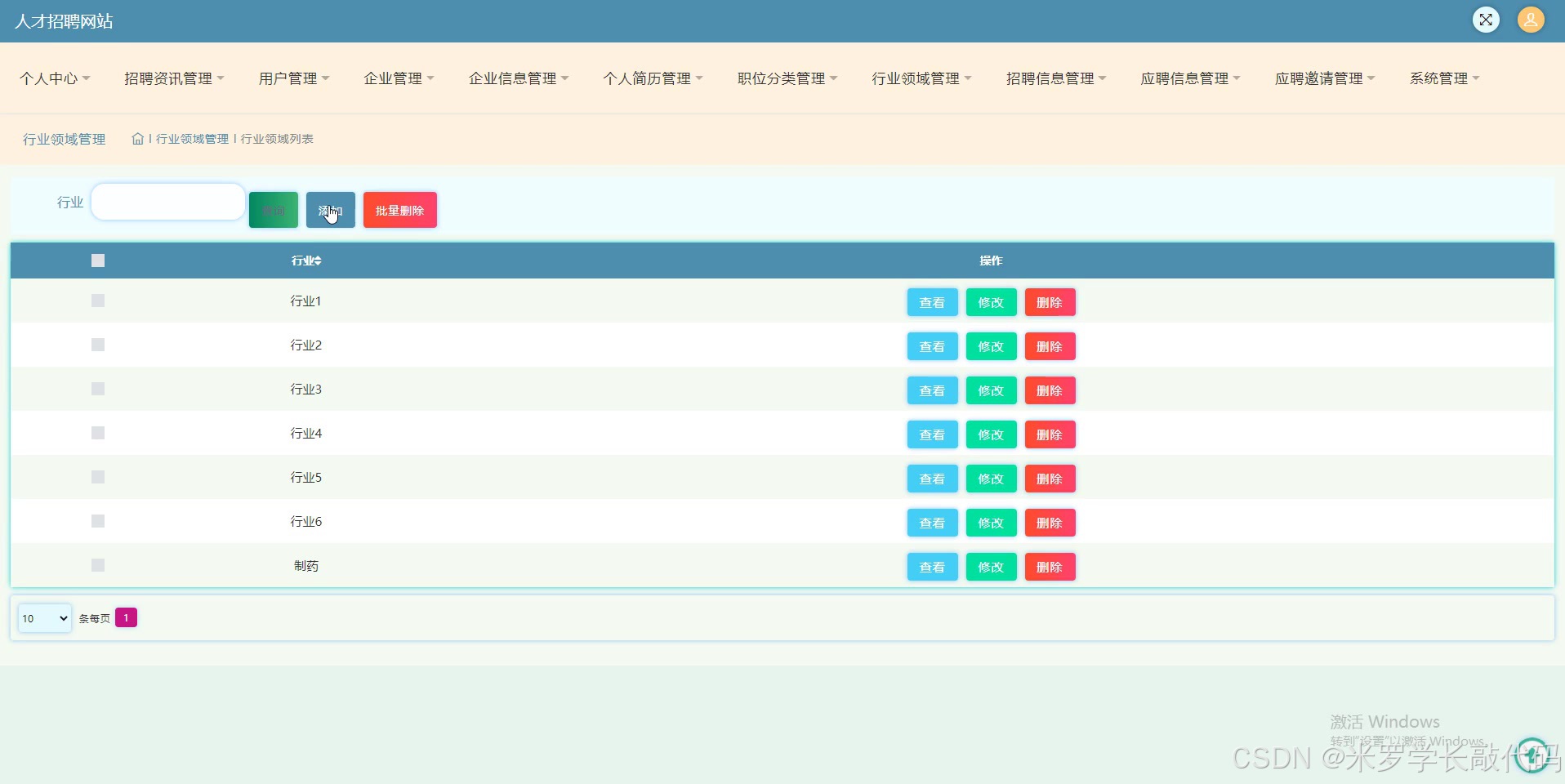Click 删除 for row 行业6
The height and width of the screenshot is (784, 1565).
tap(1050, 523)
